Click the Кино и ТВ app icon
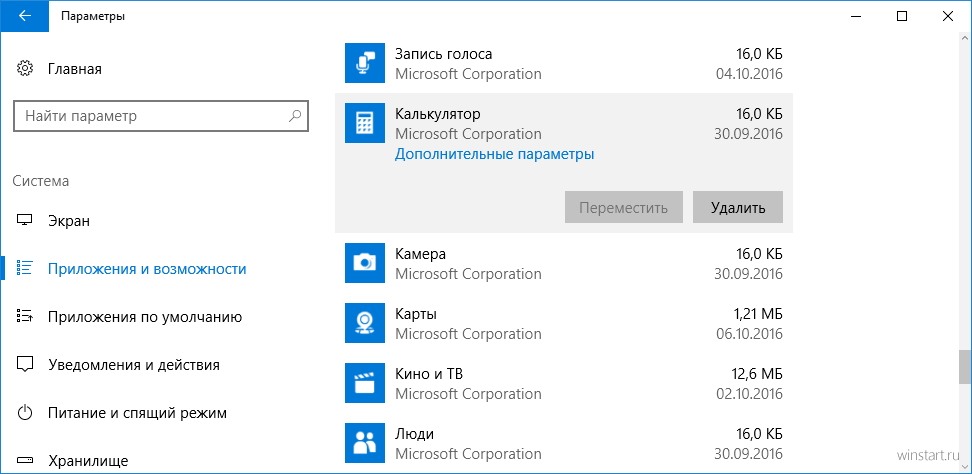Screen dimensions: 972x474 click(364, 384)
